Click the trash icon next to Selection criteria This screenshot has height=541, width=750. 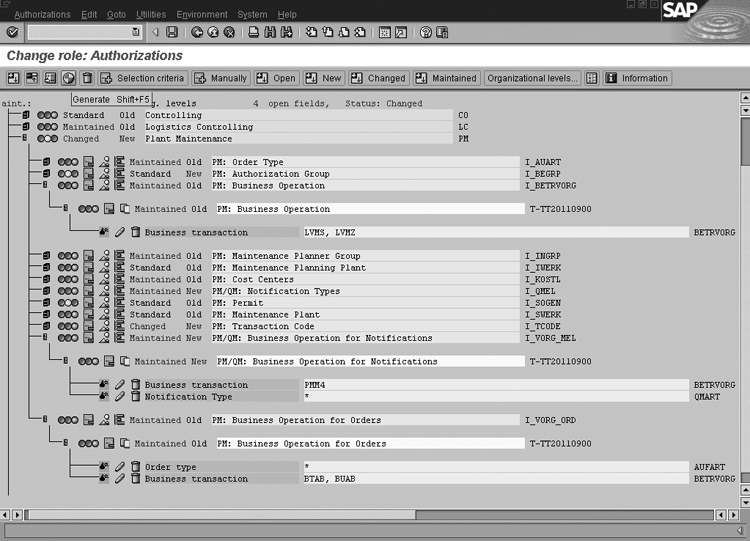click(x=87, y=78)
